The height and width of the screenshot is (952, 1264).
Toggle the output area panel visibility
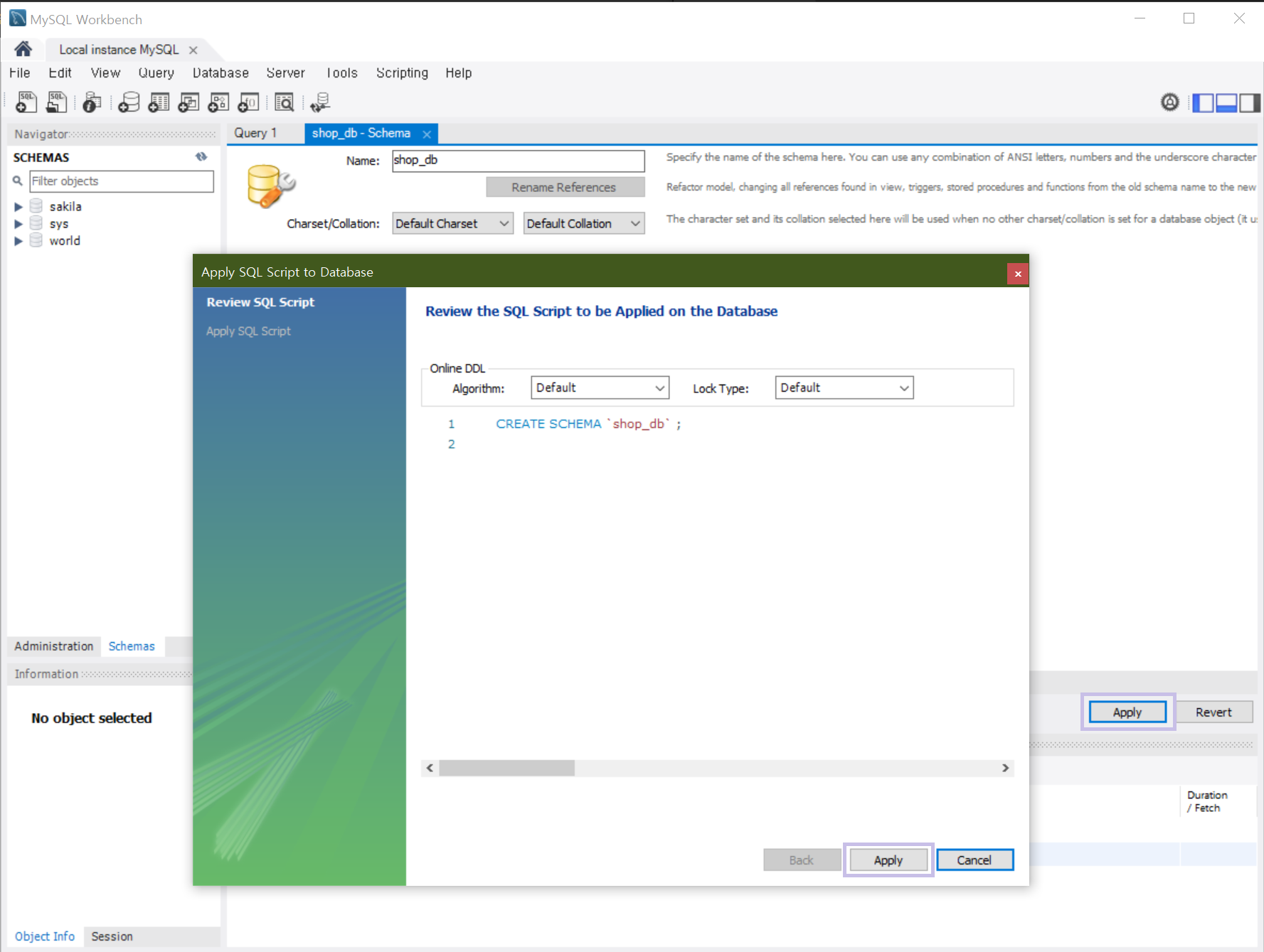pyautogui.click(x=1226, y=103)
